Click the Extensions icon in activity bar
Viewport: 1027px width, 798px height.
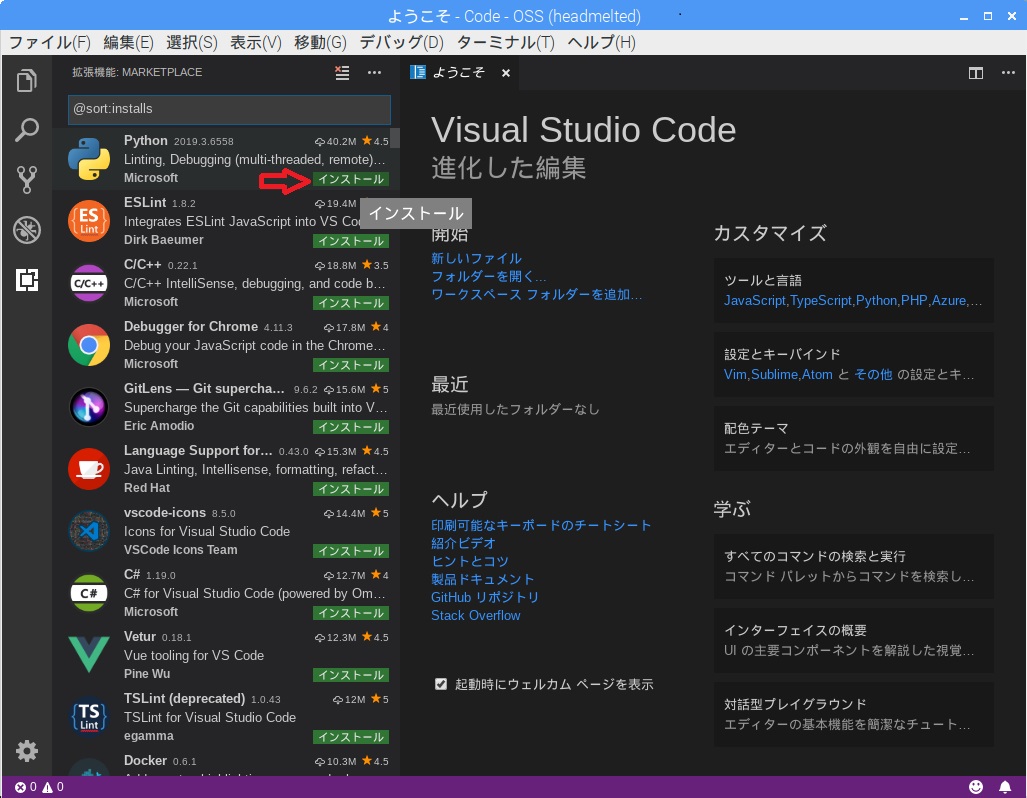coord(26,280)
